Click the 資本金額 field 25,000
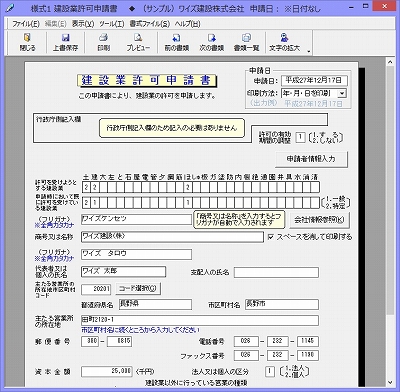 click(x=107, y=371)
